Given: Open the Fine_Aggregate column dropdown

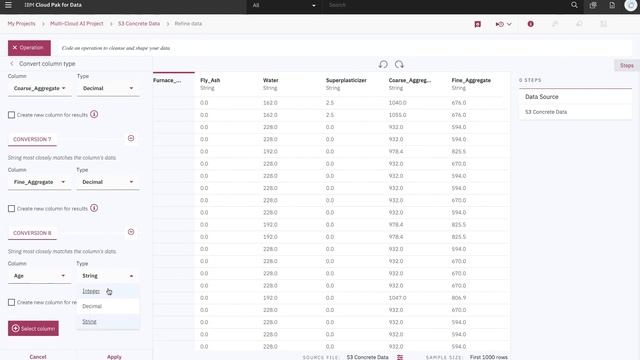Looking at the screenshot, I should (x=40, y=182).
